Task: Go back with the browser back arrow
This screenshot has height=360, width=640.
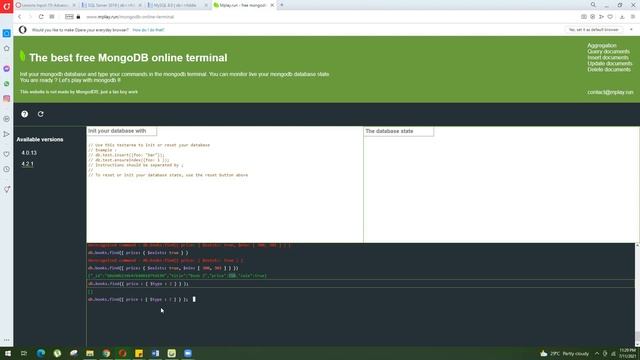Action: coord(19,17)
